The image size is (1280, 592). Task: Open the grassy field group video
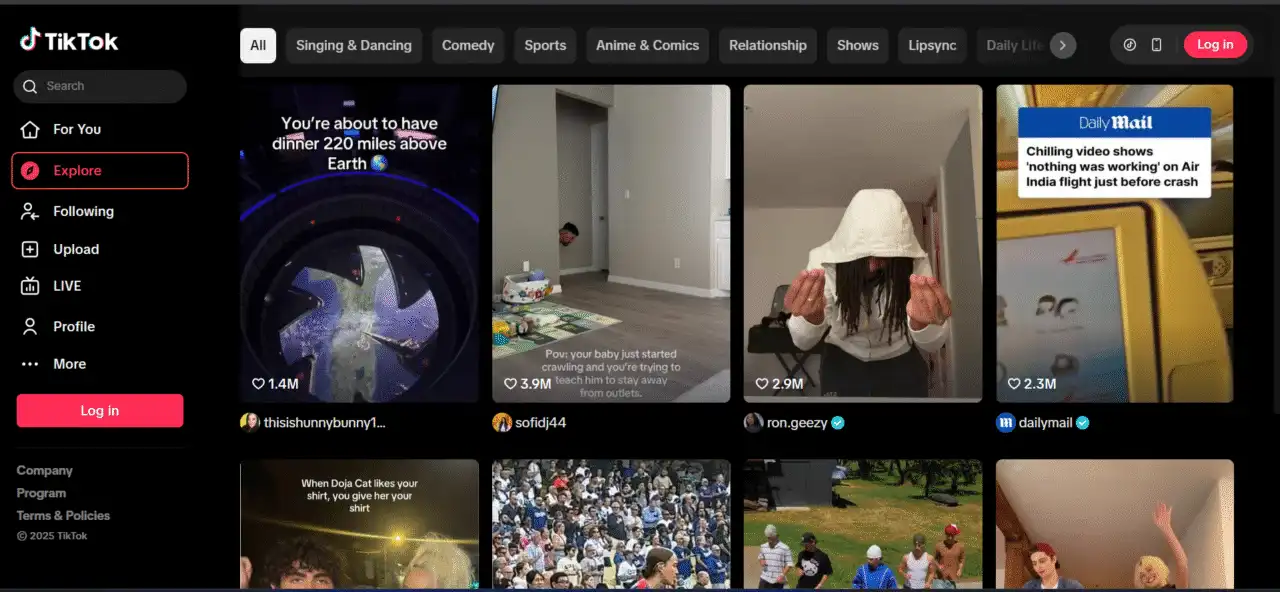tap(863, 524)
